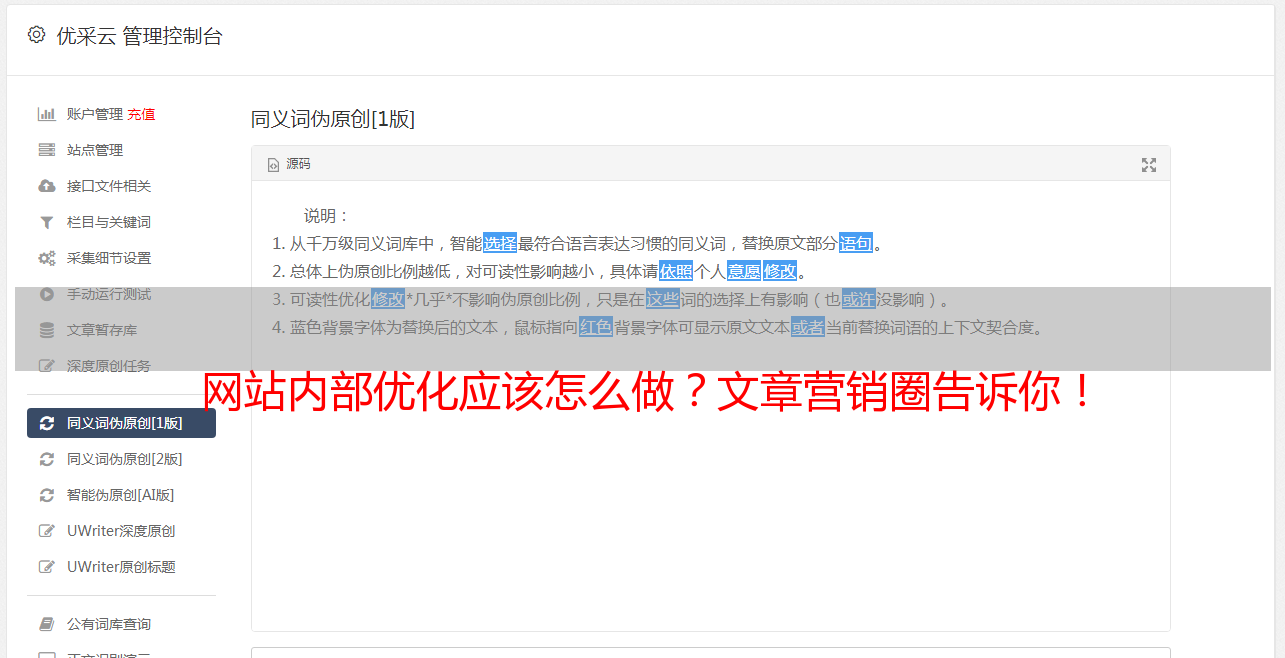Image resolution: width=1285 pixels, height=658 pixels.
Task: Click the cloud upload icon for 接口文件相关
Action: (x=46, y=186)
